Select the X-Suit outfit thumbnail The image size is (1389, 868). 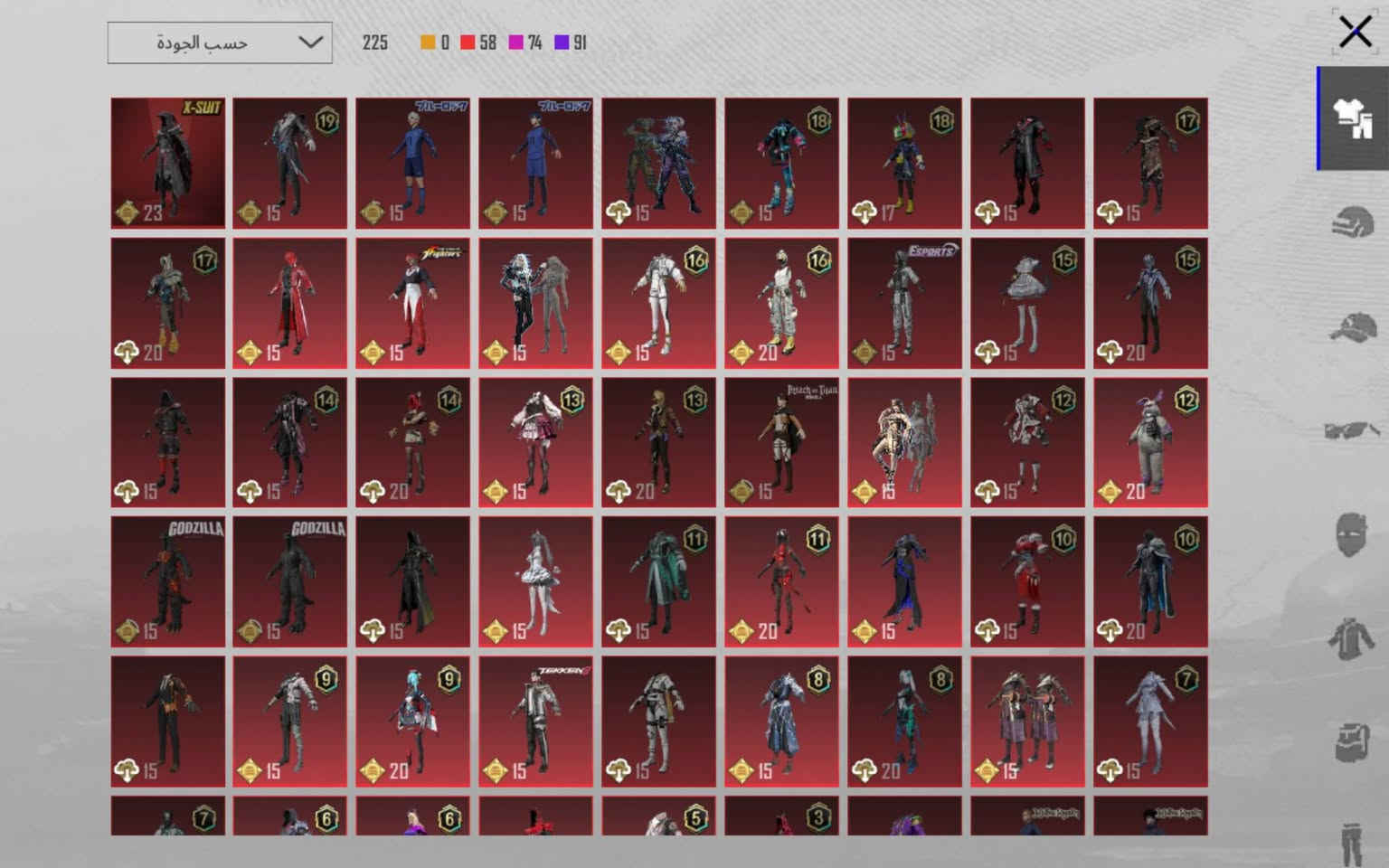(168, 163)
